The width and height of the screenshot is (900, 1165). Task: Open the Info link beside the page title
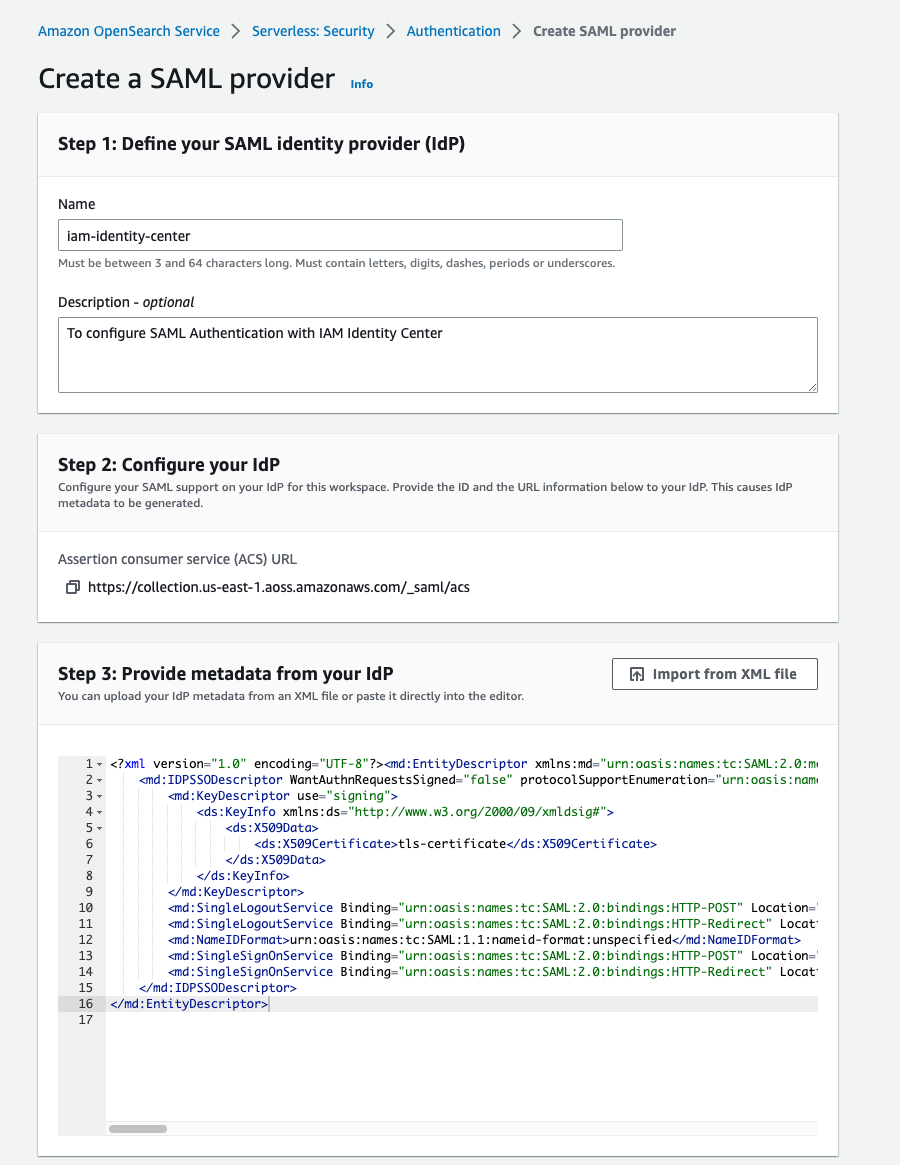pos(362,84)
